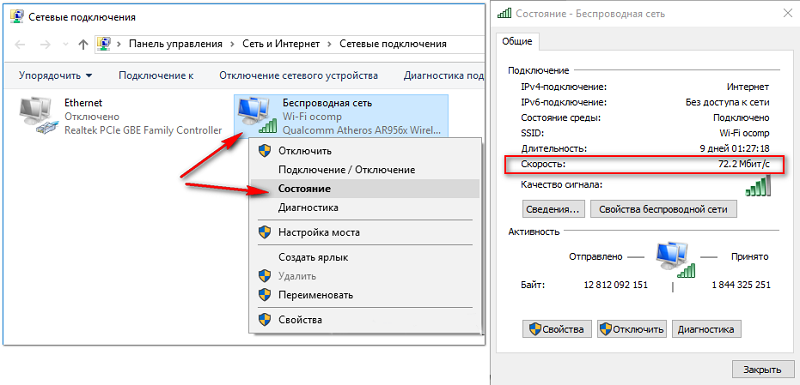Click the Качество сигнала signal bars indicator
800x385 pixels.
tap(758, 186)
